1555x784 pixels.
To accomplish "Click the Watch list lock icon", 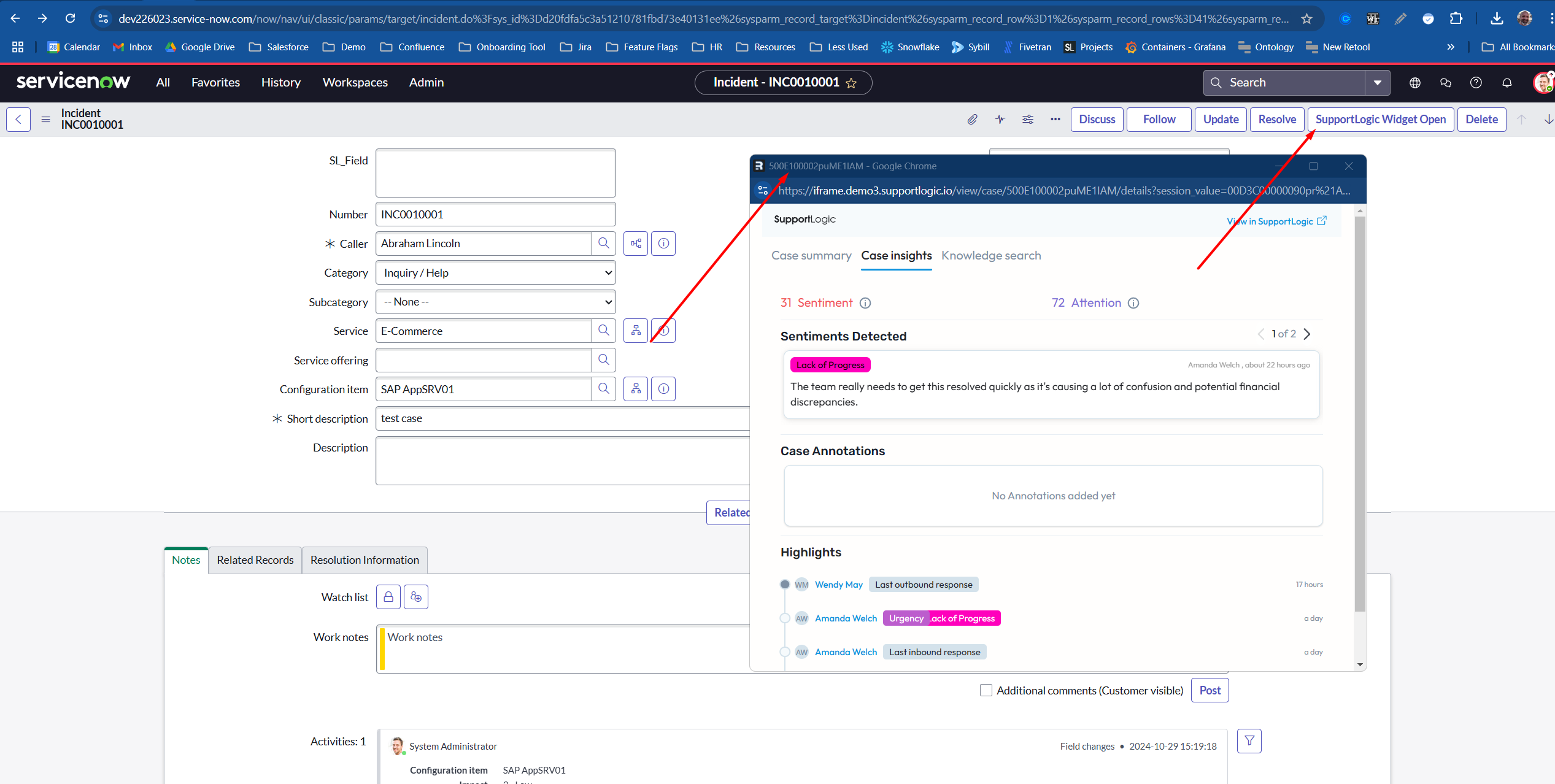I will point(388,597).
